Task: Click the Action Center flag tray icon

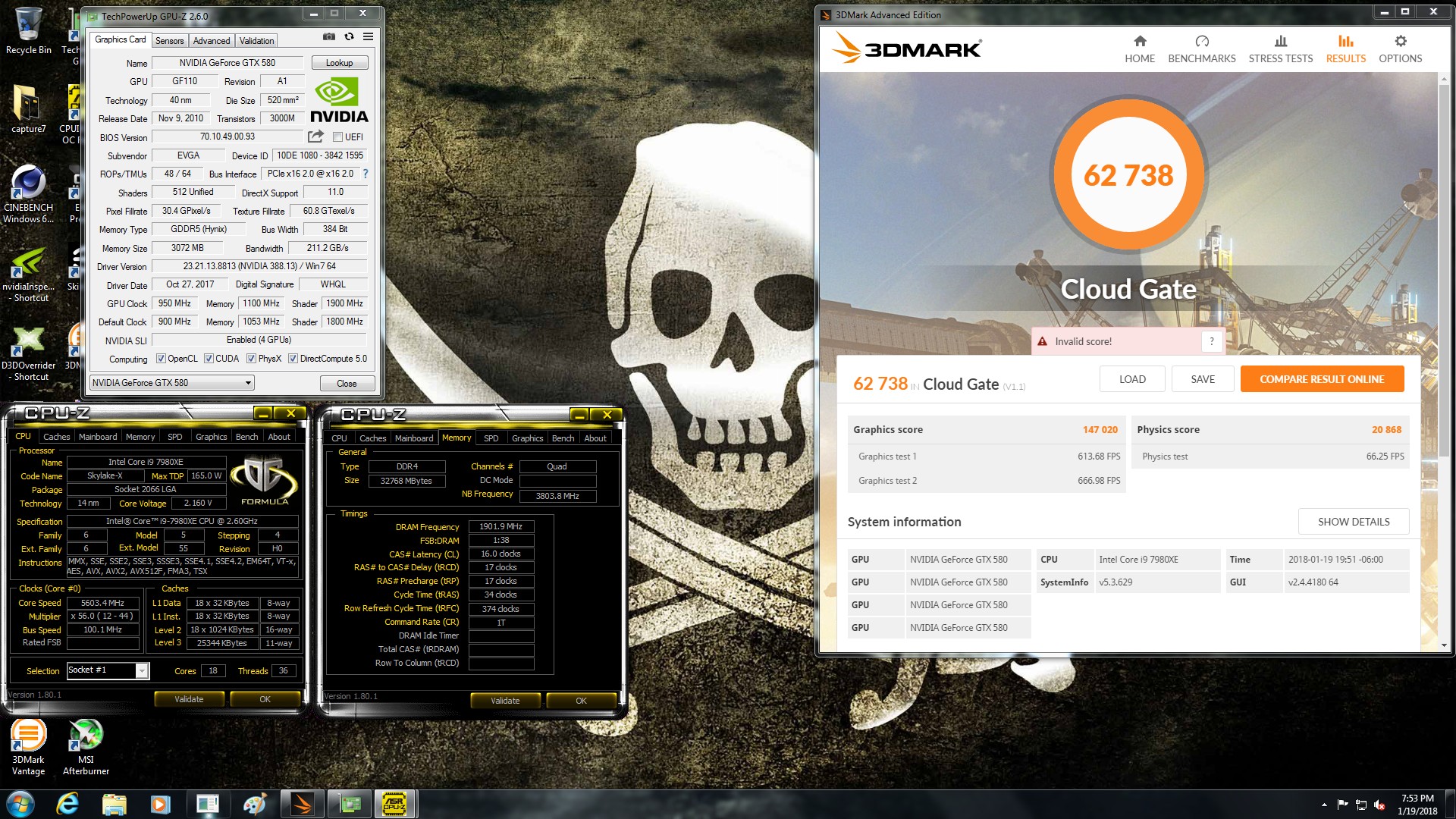Action: point(1342,805)
